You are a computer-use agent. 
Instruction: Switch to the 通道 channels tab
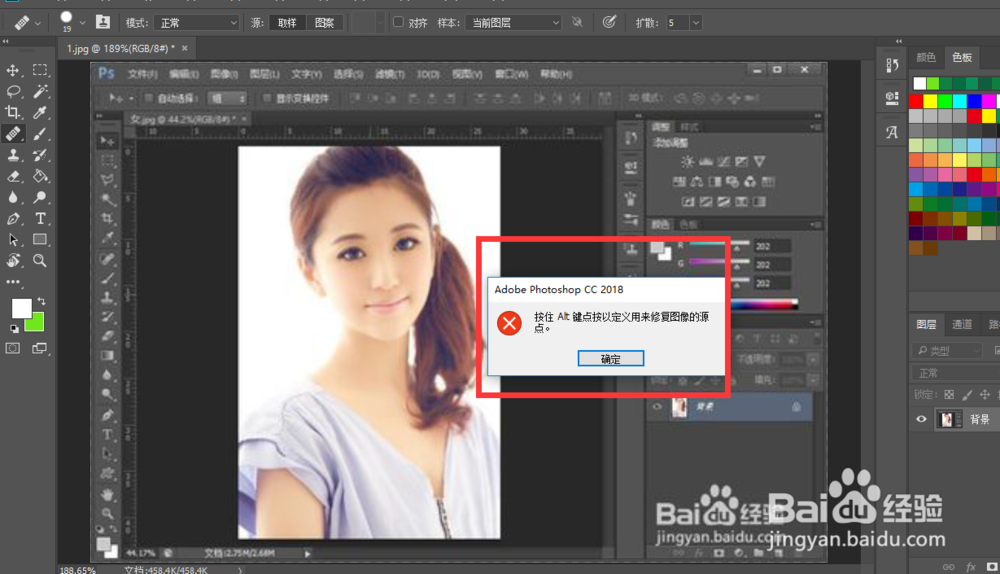tap(962, 325)
